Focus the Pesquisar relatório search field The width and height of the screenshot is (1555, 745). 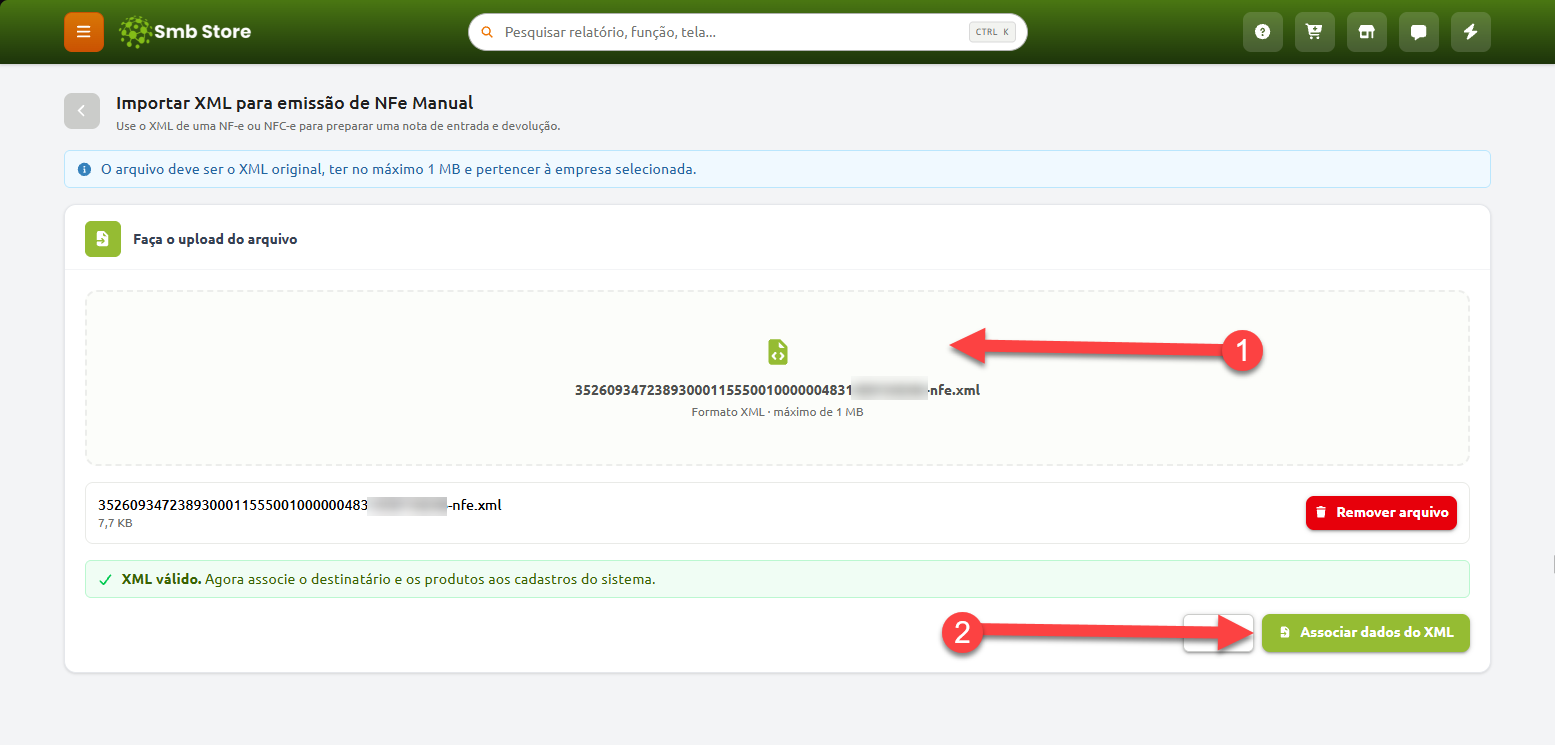pyautogui.click(x=747, y=32)
